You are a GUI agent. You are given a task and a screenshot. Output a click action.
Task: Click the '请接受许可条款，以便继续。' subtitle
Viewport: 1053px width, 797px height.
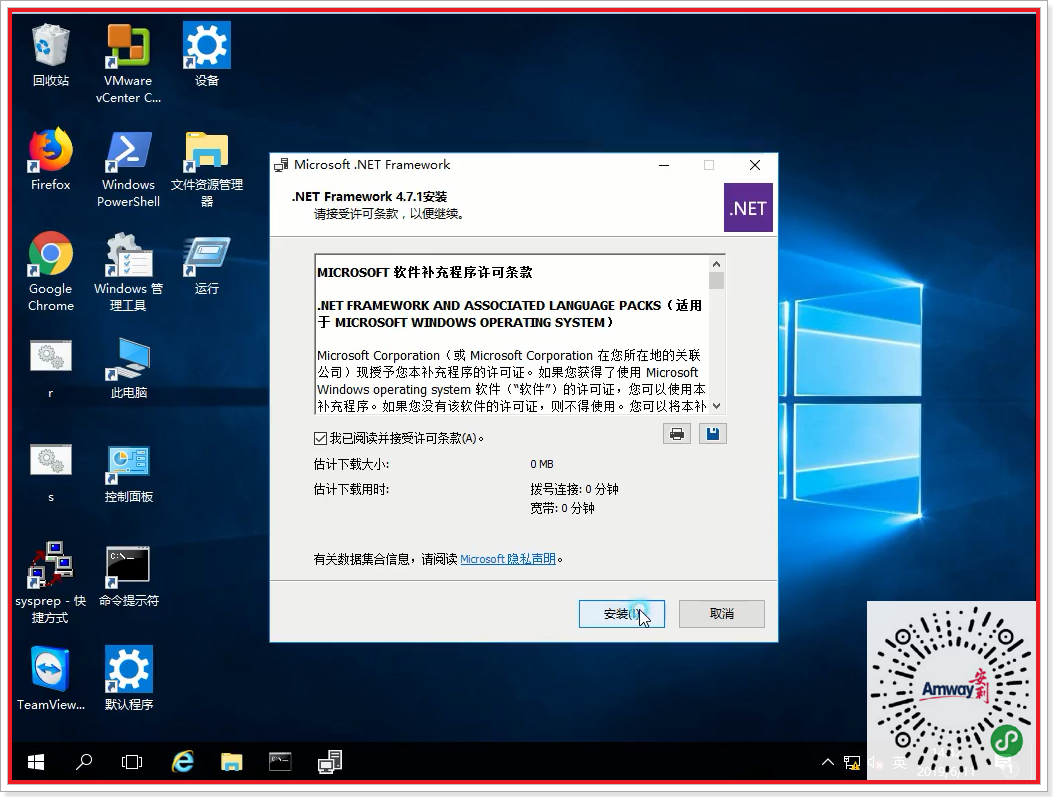pos(389,214)
